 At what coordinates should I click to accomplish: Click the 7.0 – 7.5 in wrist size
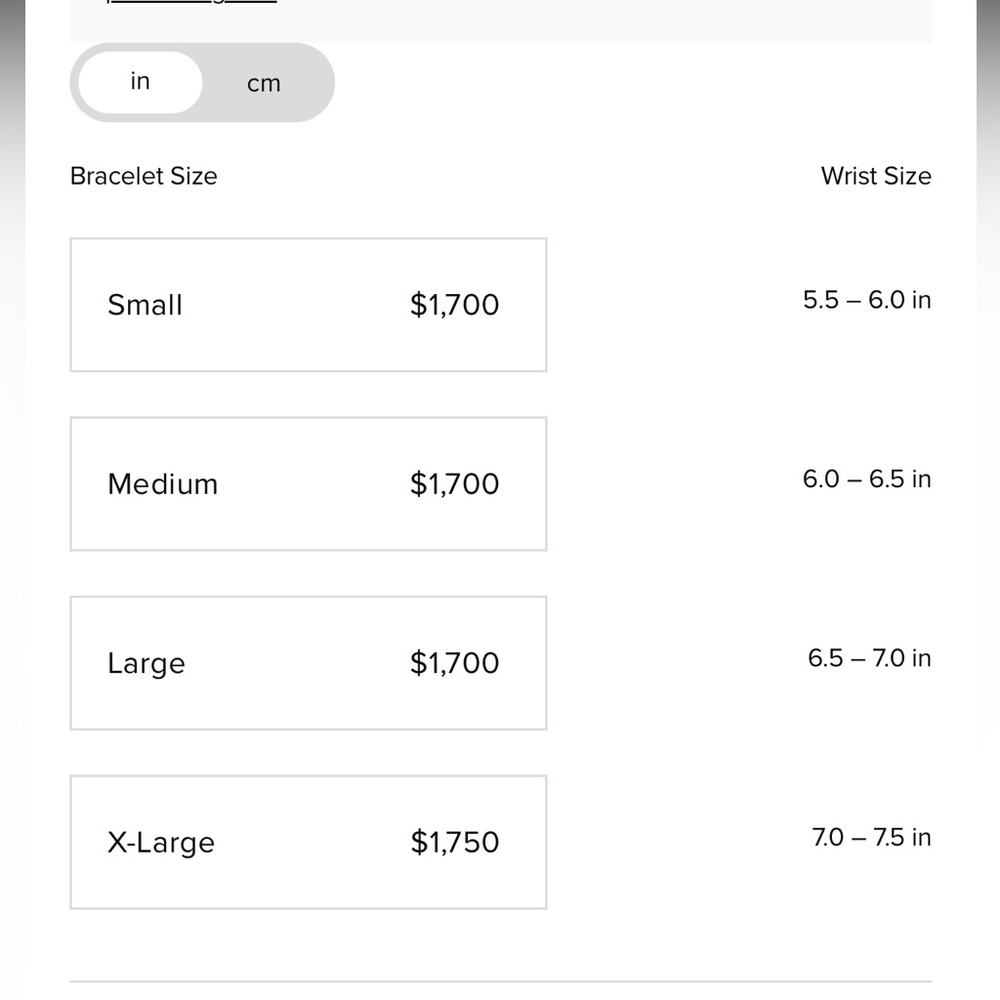[870, 837]
